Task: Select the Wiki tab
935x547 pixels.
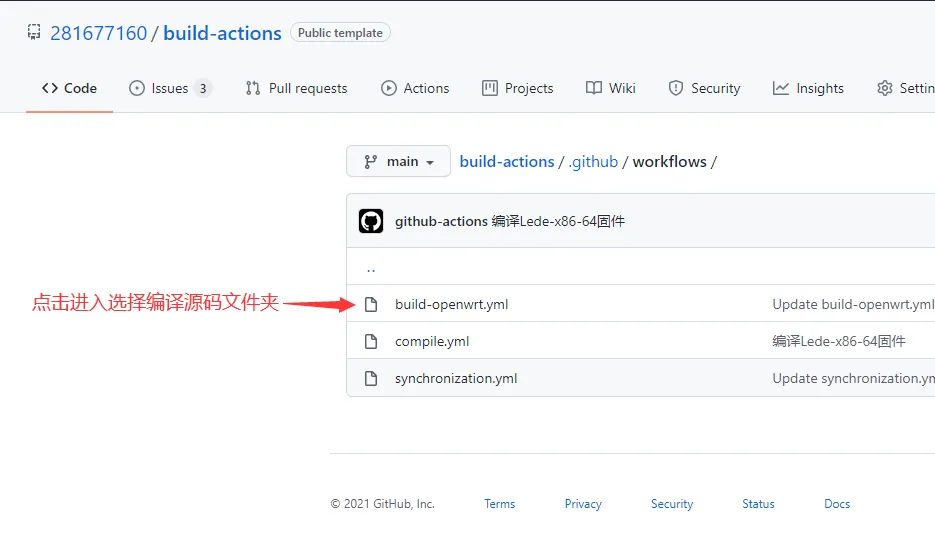Action: 611,88
